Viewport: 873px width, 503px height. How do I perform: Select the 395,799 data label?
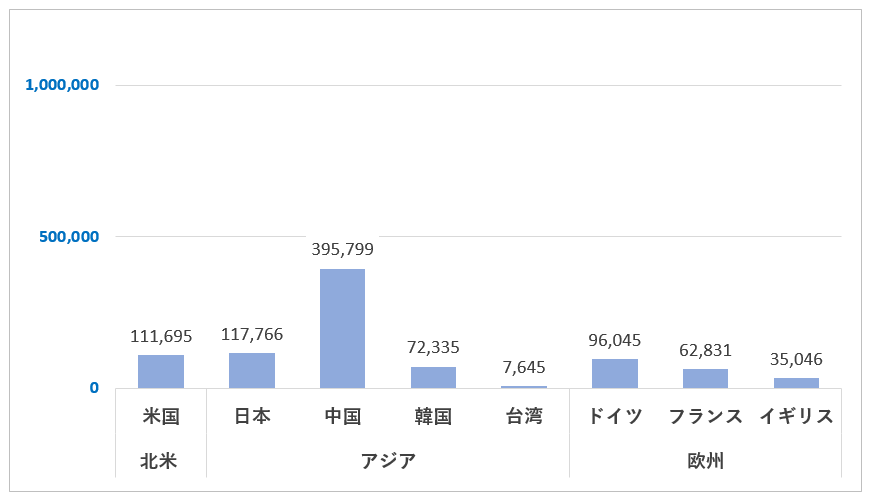[x=342, y=249]
